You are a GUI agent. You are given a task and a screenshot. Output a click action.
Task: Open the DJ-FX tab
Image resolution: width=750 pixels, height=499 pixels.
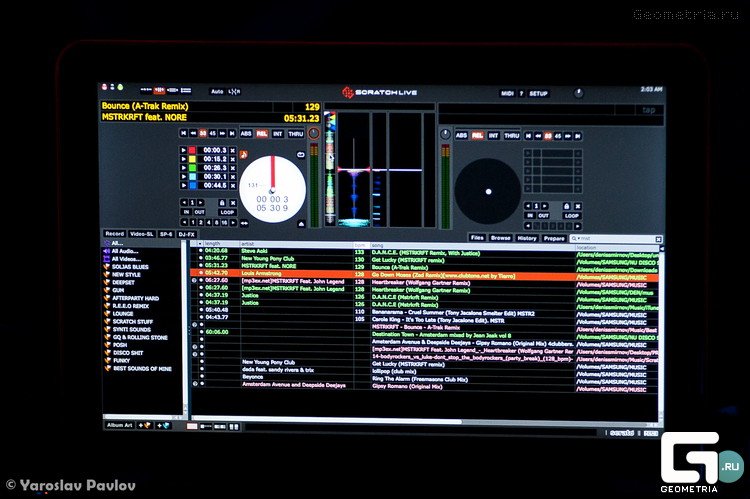pyautogui.click(x=186, y=234)
